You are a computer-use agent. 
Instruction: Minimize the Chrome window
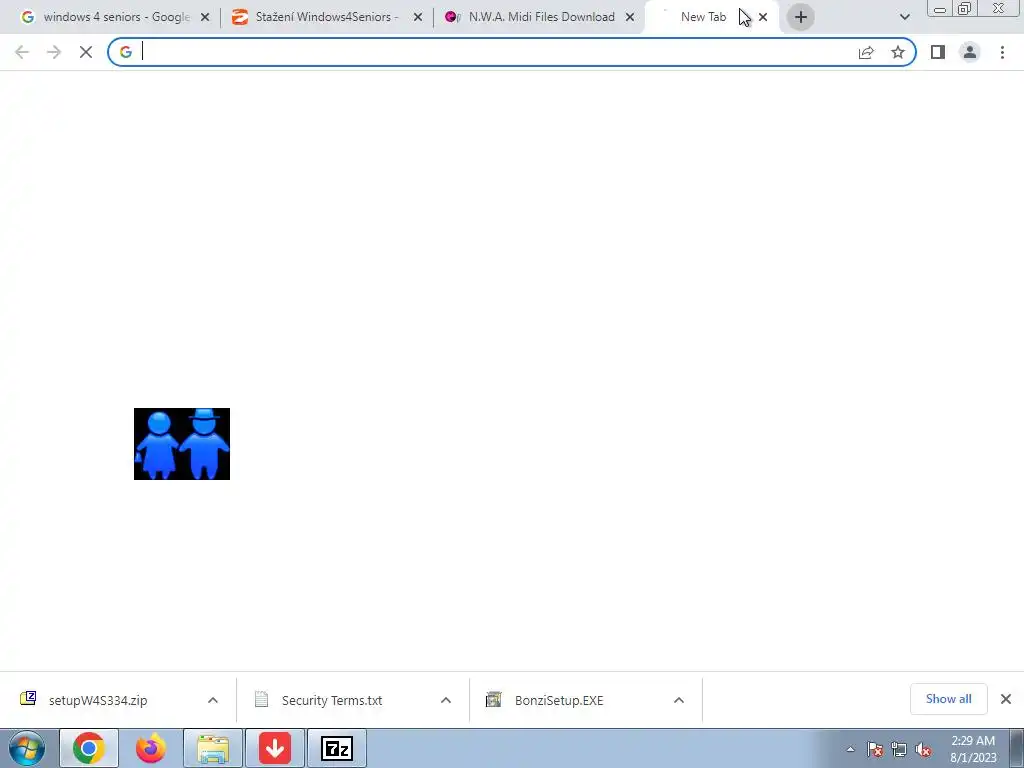click(940, 9)
